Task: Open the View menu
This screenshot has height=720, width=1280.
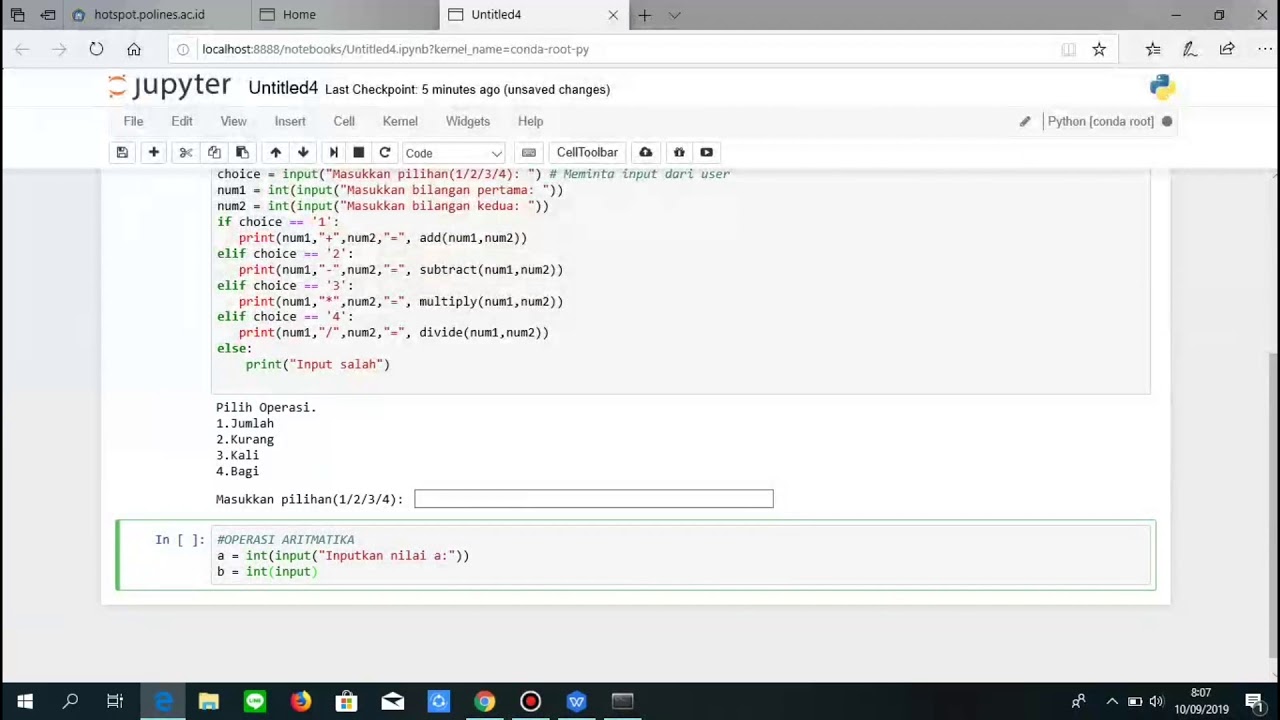Action: pyautogui.click(x=233, y=122)
